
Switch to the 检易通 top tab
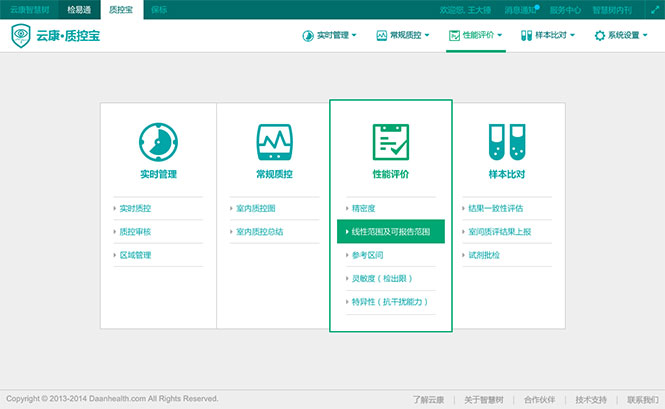tap(79, 10)
